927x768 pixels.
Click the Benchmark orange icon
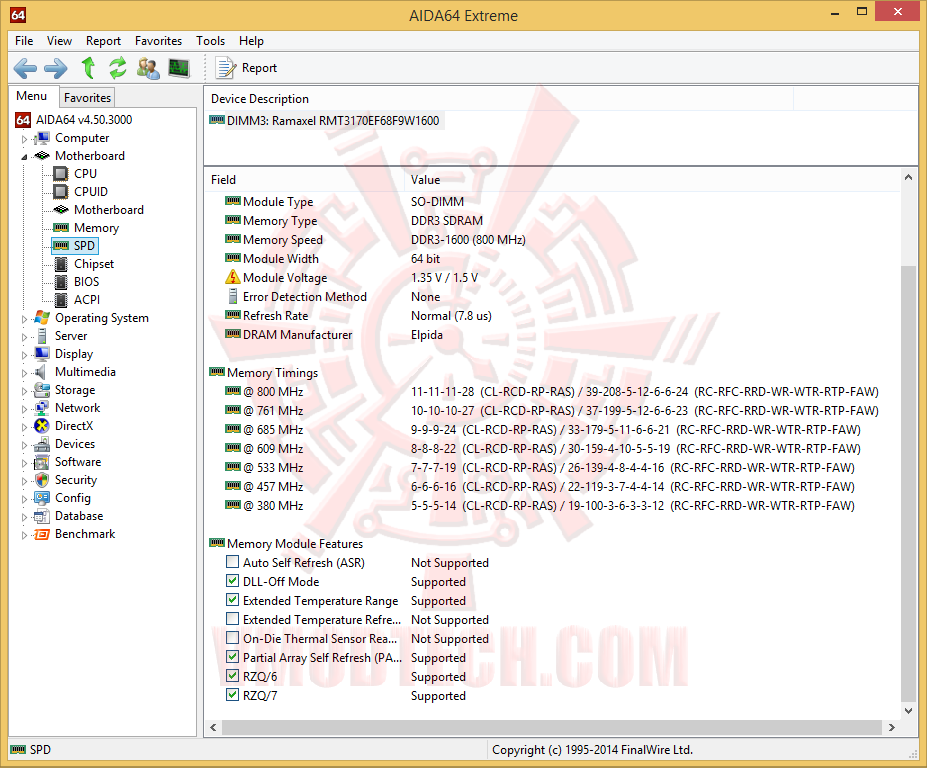point(42,534)
